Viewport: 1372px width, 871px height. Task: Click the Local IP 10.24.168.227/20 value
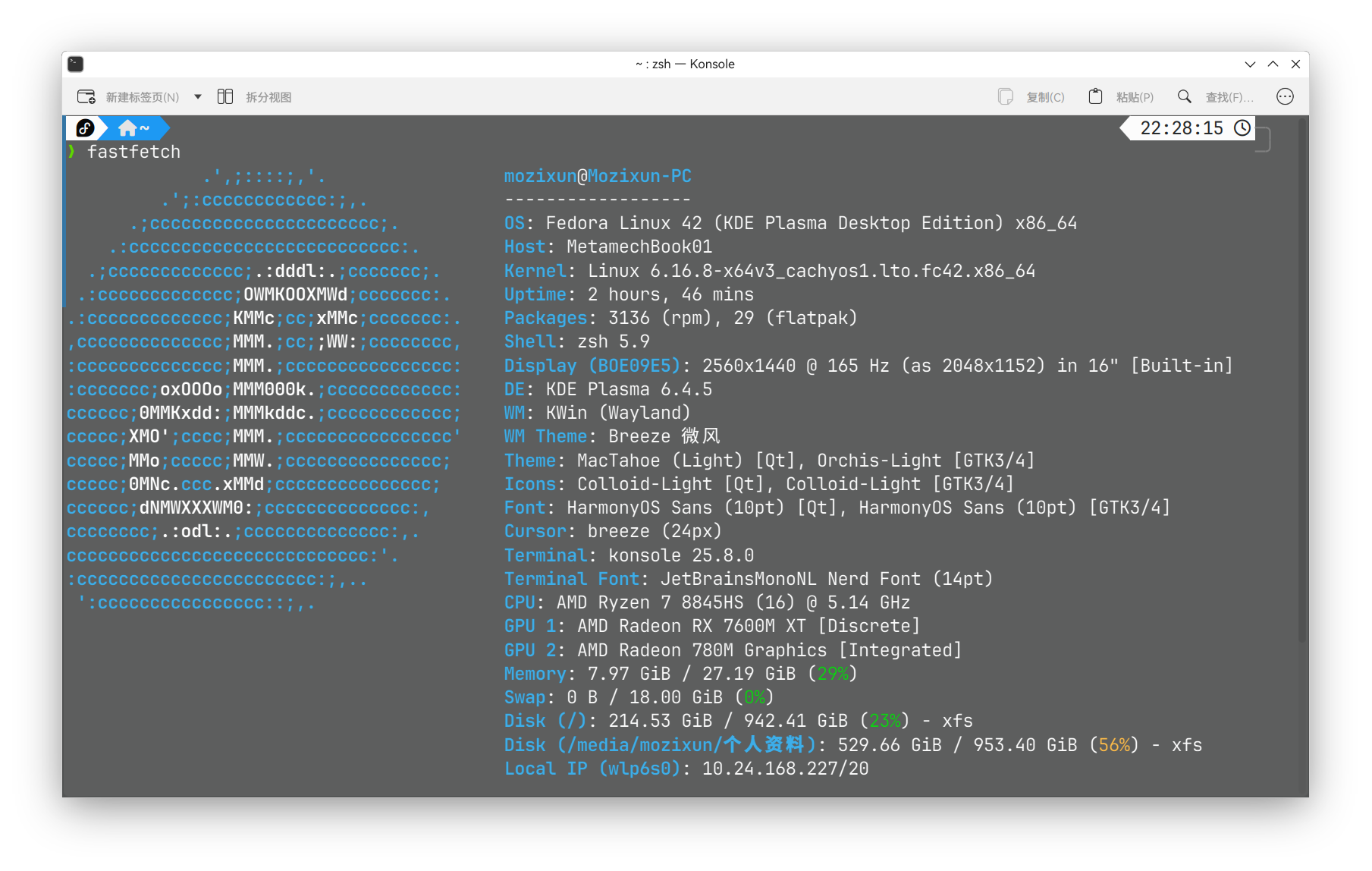point(785,769)
